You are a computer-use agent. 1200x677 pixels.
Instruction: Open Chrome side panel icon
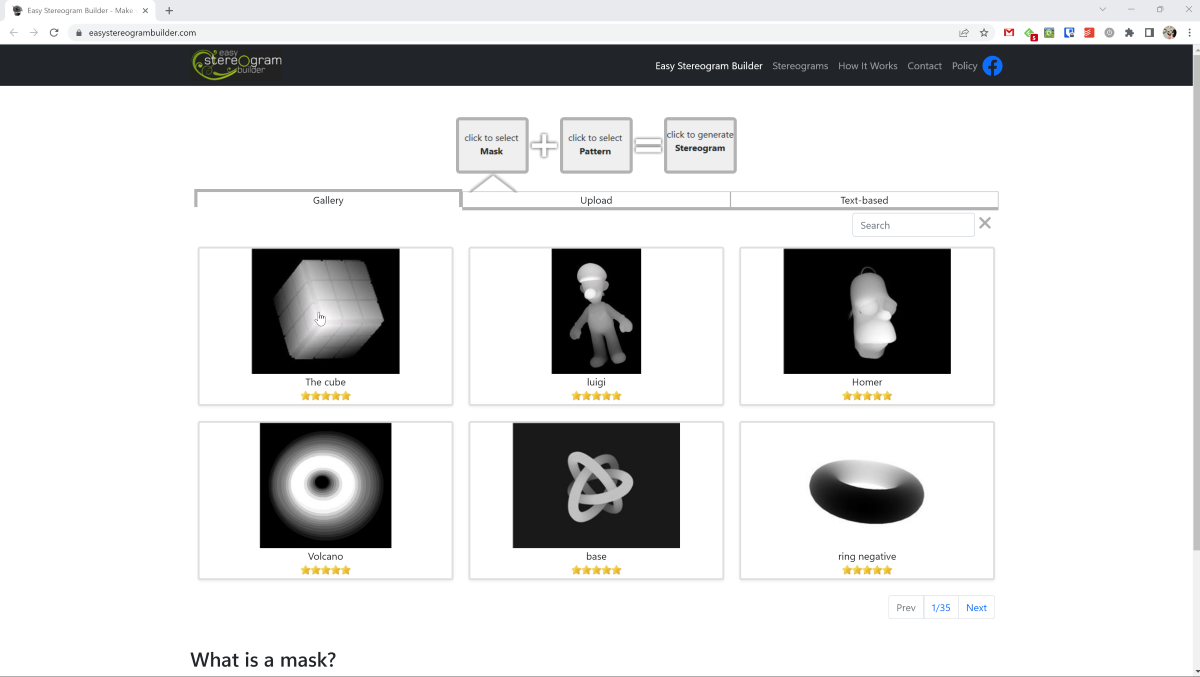point(1149,33)
